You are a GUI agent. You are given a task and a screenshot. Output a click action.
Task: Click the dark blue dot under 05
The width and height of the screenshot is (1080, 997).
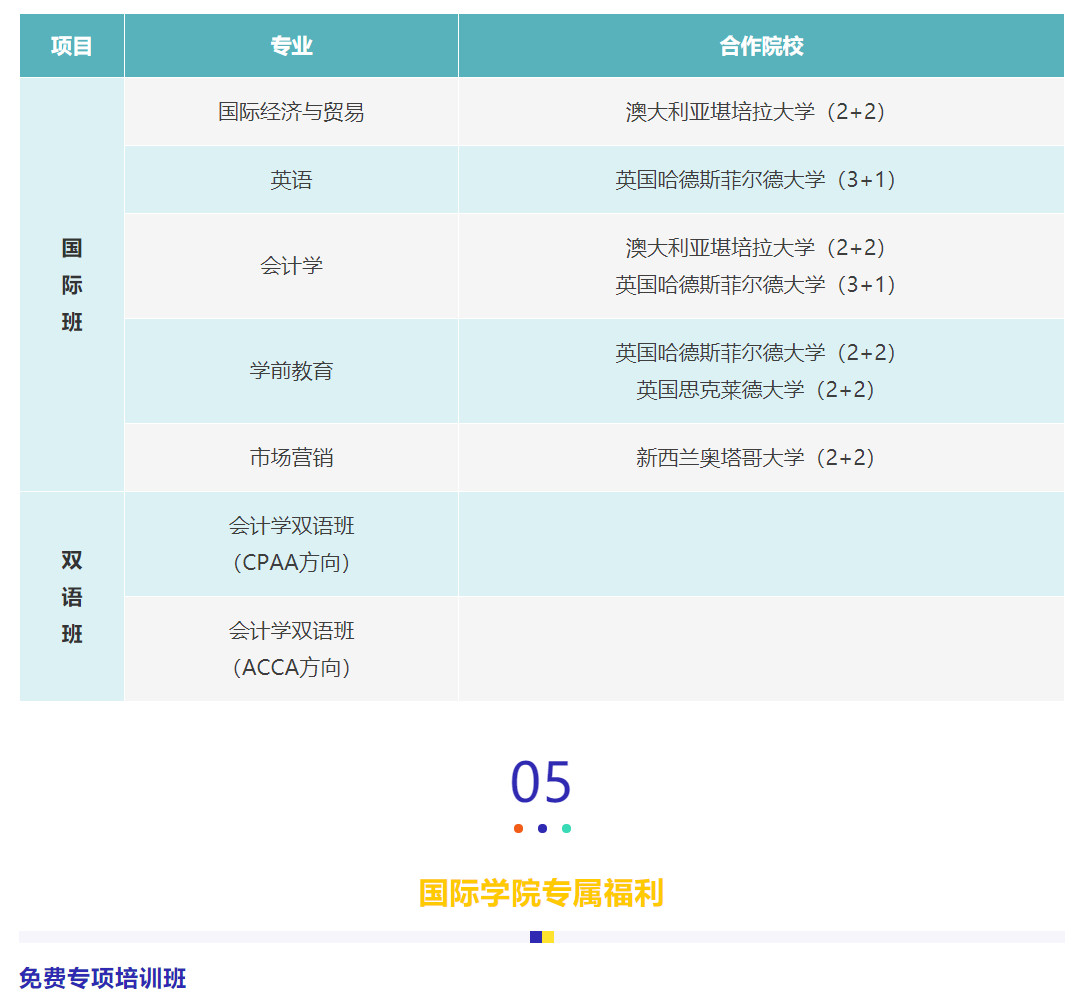pos(542,828)
